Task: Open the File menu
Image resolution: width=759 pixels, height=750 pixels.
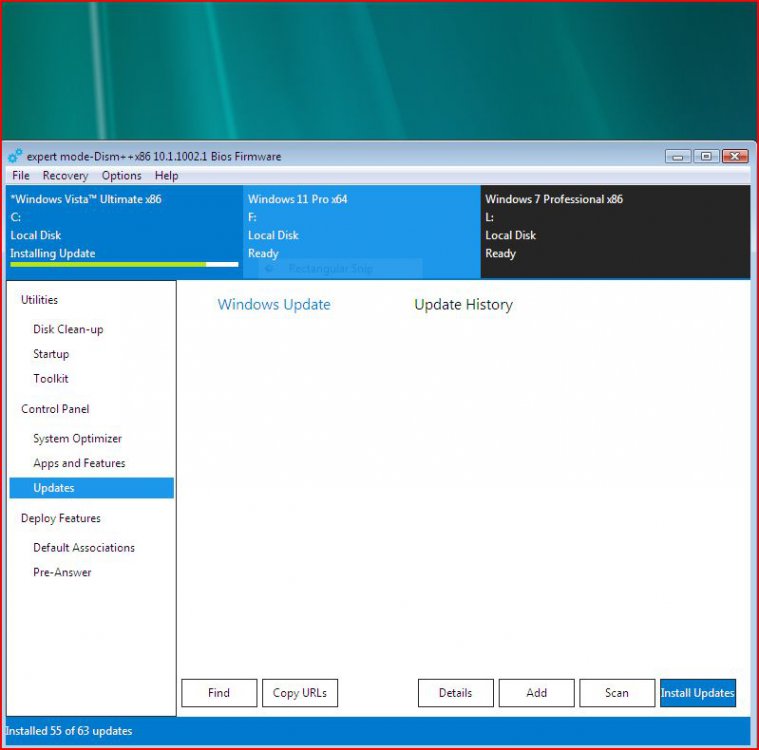Action: [x=21, y=175]
